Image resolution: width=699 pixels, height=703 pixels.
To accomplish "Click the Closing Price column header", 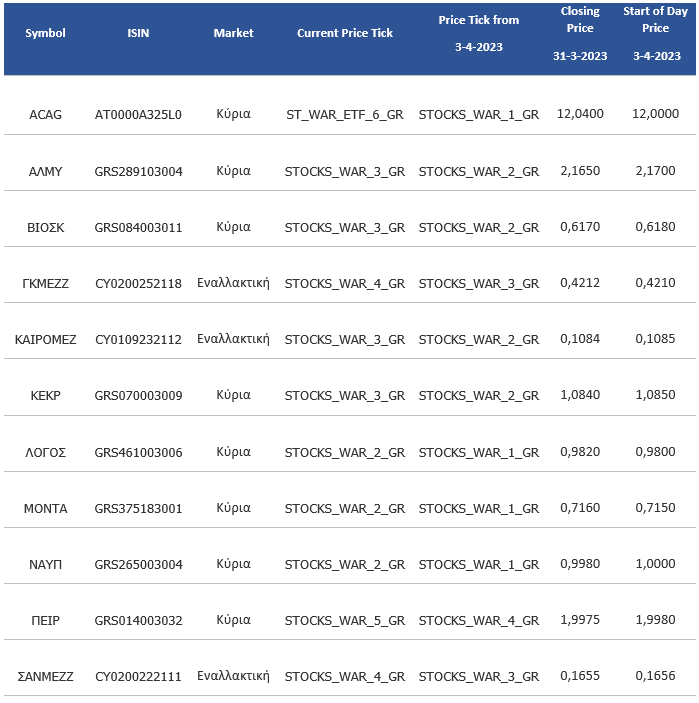I will pyautogui.click(x=580, y=33).
